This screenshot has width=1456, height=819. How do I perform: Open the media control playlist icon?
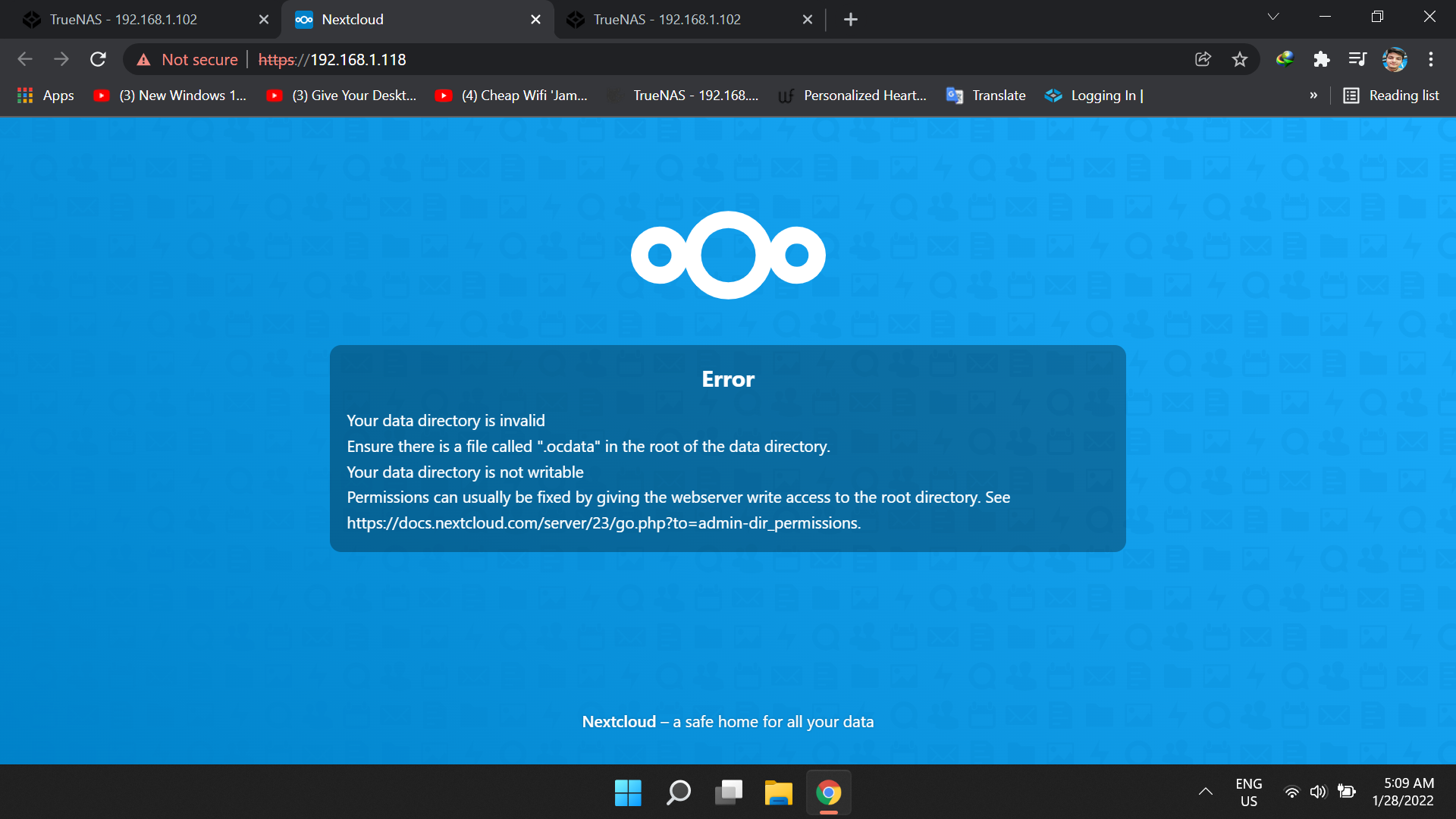pos(1357,59)
